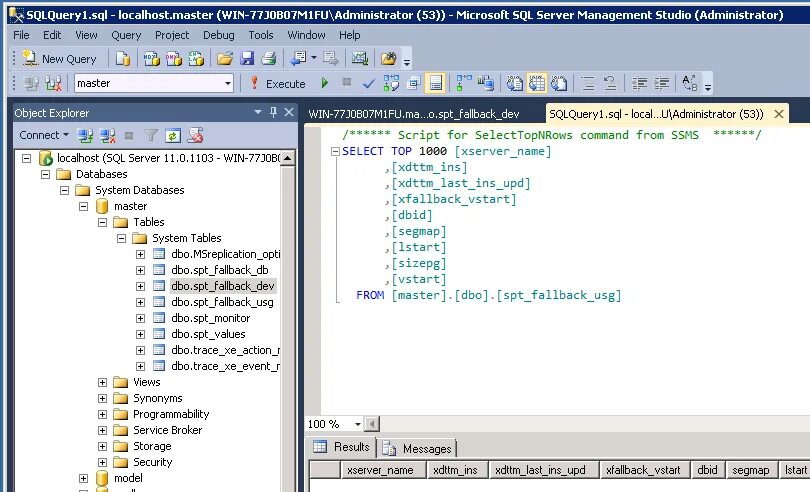Click Analysis Services MDX Query icon
The height and width of the screenshot is (492, 810).
pos(151,59)
